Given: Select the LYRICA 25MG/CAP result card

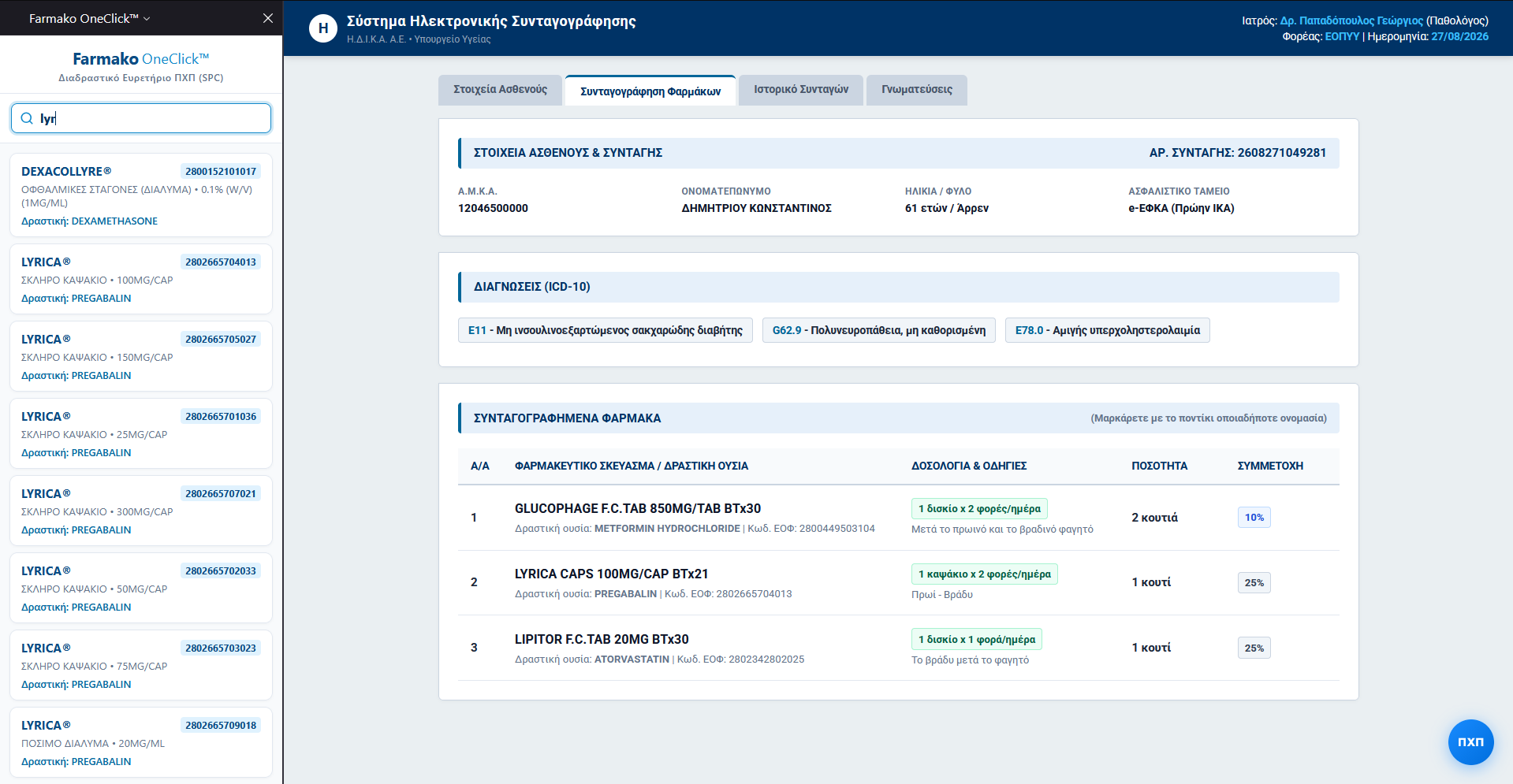Looking at the screenshot, I should pos(141,433).
